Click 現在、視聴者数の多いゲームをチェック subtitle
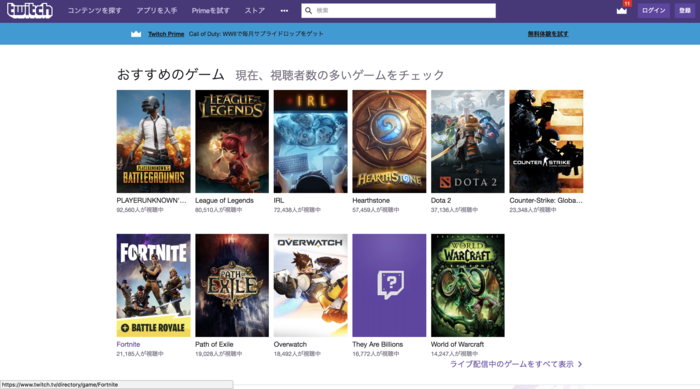 coord(340,75)
